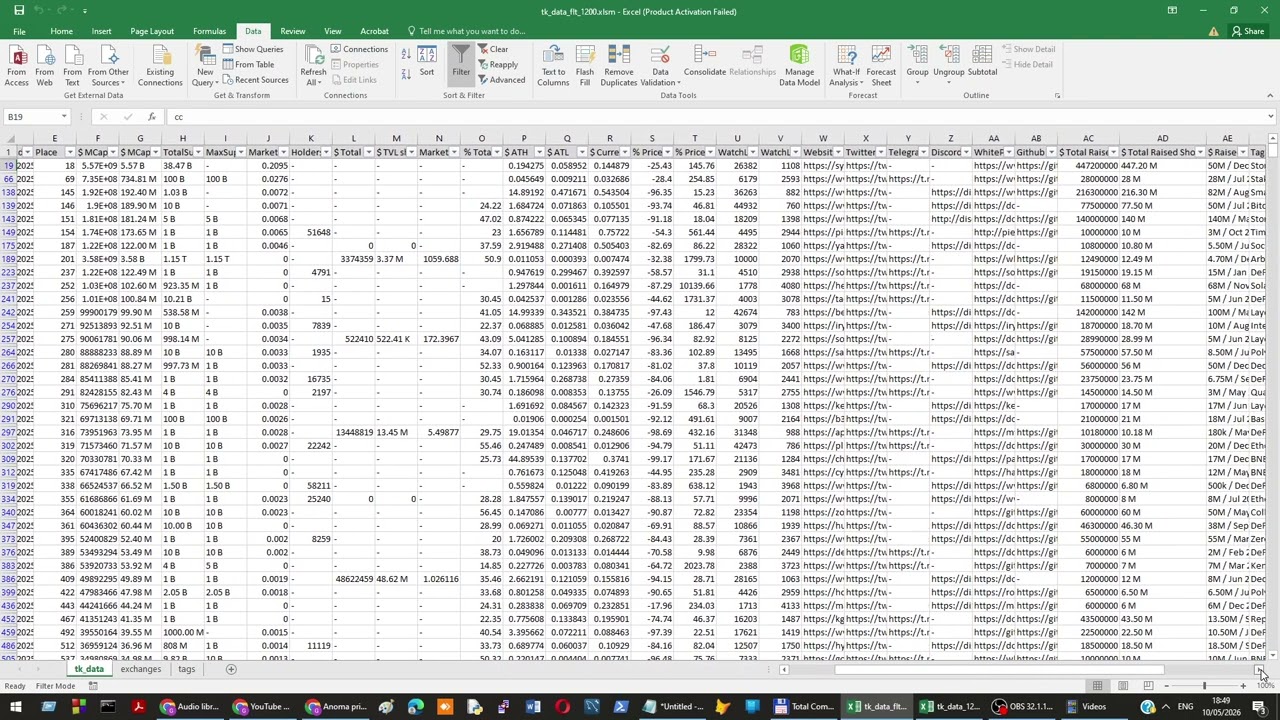The width and height of the screenshot is (1280, 720).
Task: Clear the current filter
Action: pos(493,49)
